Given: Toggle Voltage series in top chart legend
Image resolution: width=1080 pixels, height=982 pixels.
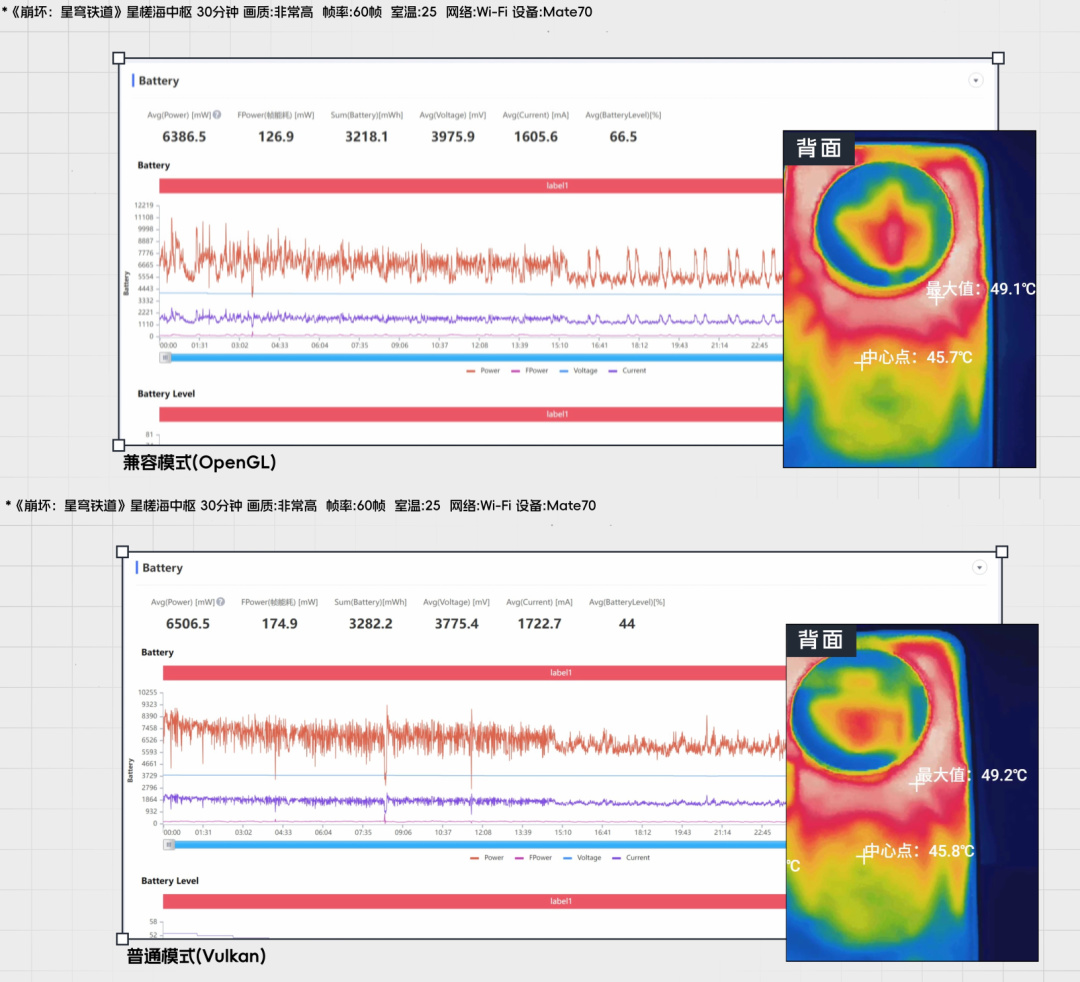Looking at the screenshot, I should tap(579, 370).
